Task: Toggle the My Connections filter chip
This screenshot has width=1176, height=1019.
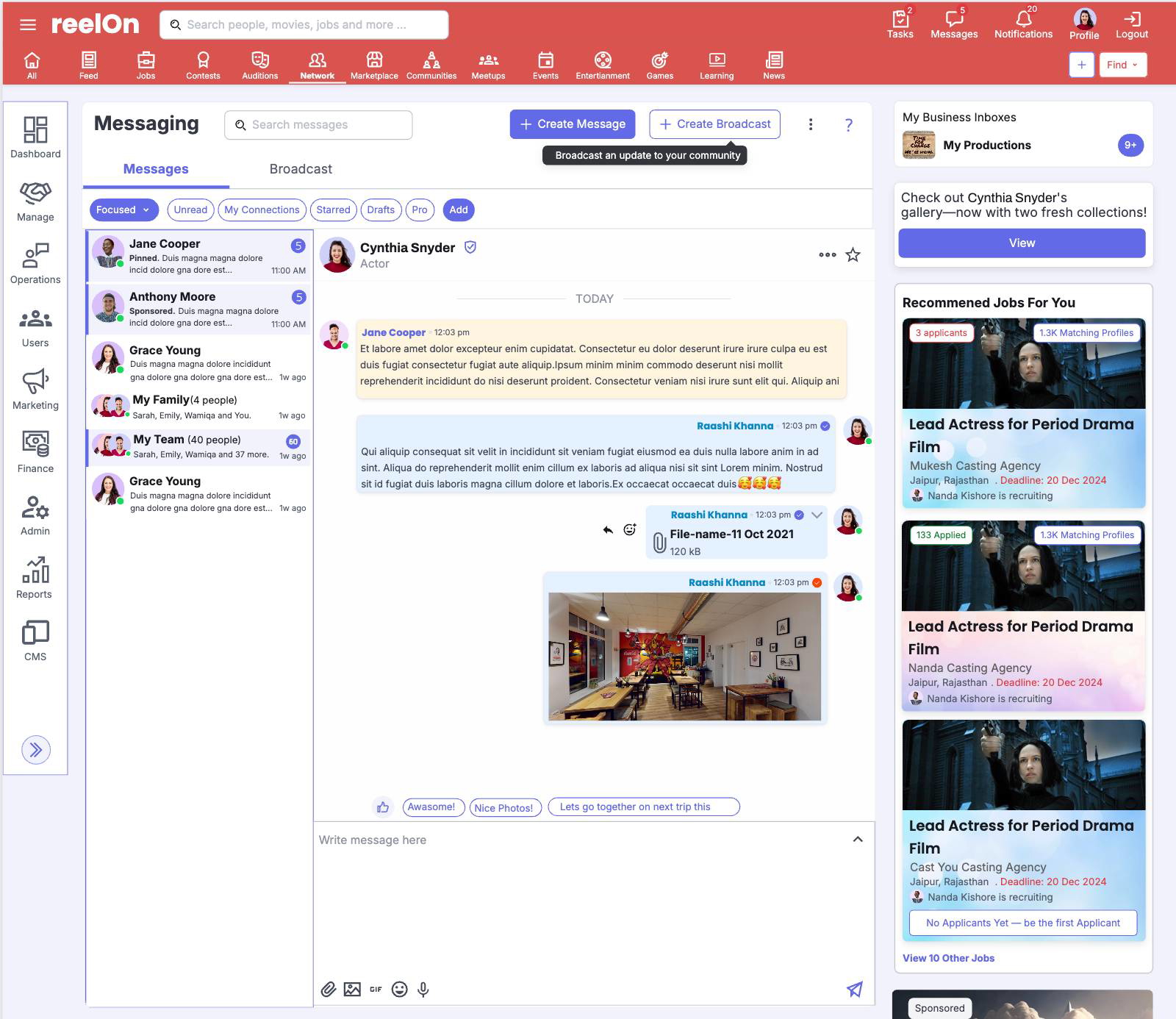Action: (x=262, y=210)
